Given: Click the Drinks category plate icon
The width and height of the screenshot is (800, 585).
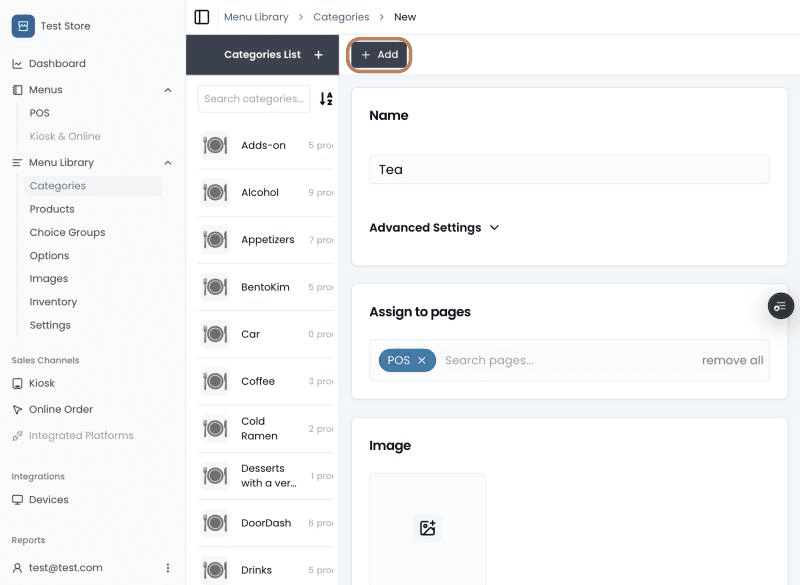Looking at the screenshot, I should pos(215,570).
